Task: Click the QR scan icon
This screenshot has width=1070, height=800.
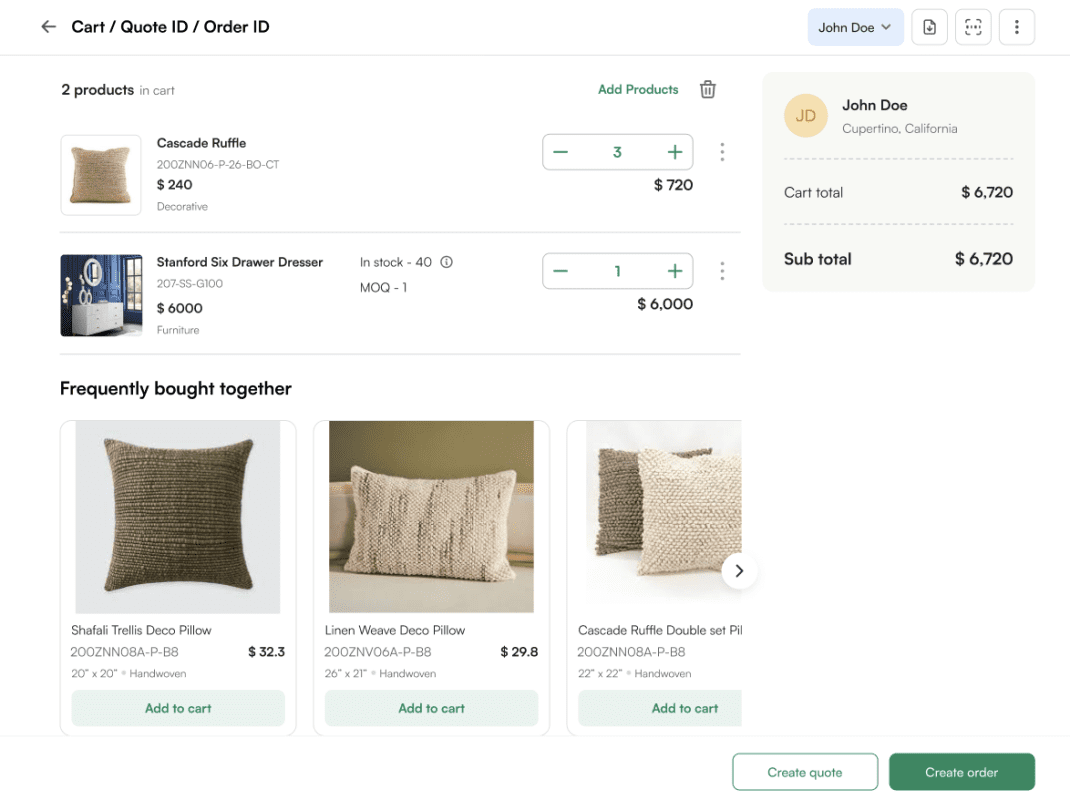Action: click(973, 27)
